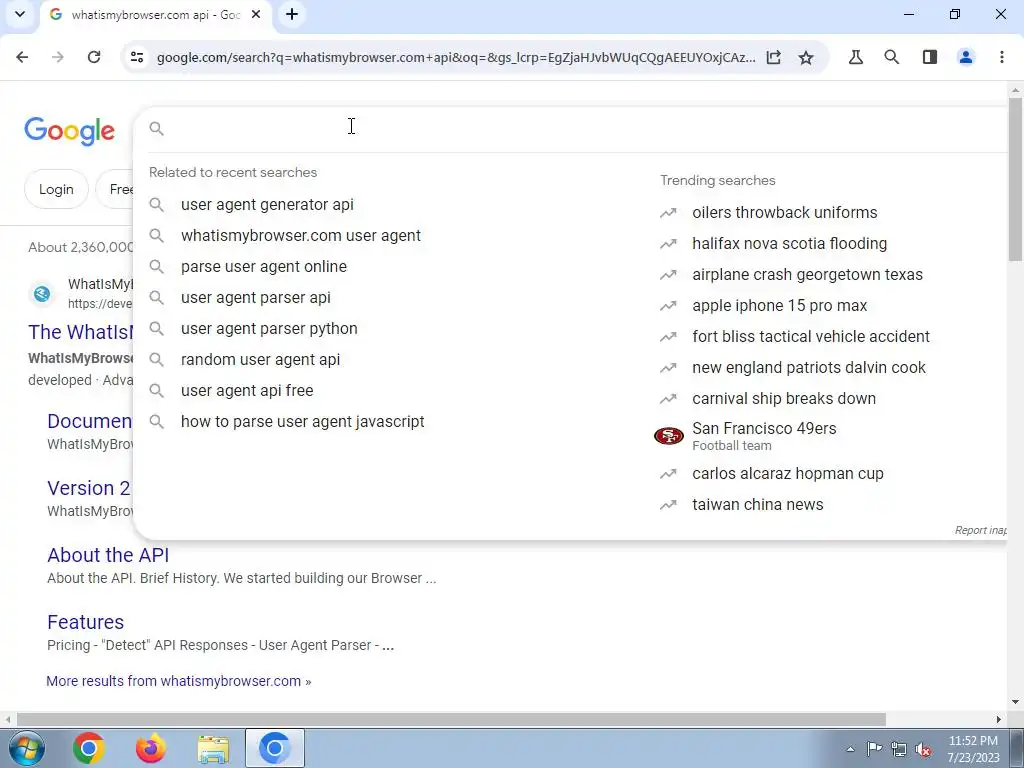Click the browser Back arrow

[22, 57]
